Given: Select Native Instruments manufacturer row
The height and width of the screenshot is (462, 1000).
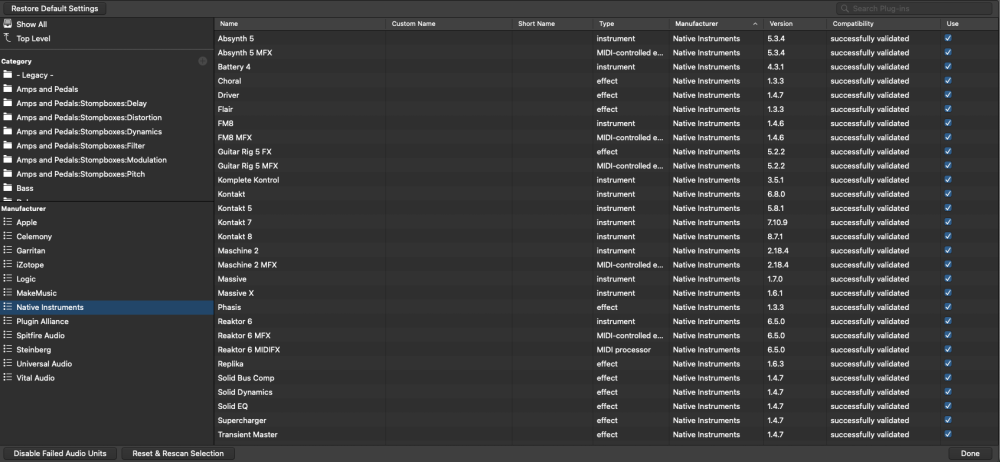Looking at the screenshot, I should pos(107,307).
